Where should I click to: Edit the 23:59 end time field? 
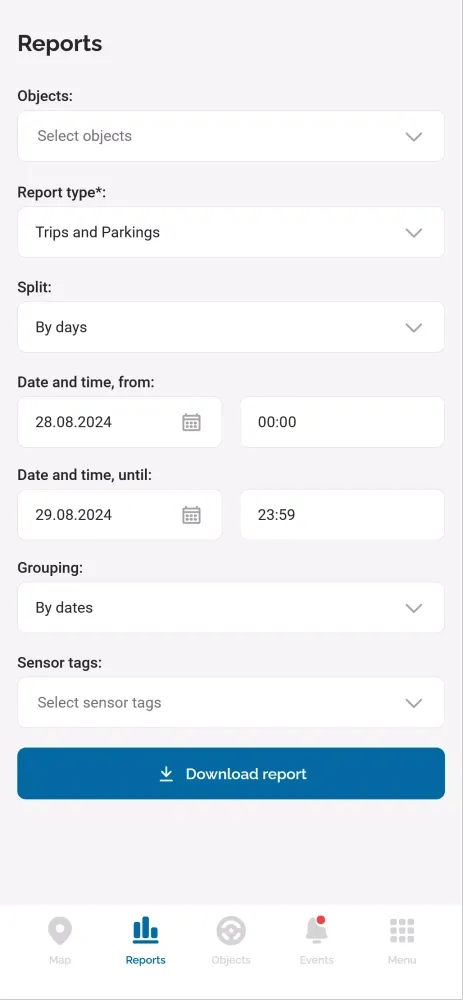point(342,515)
